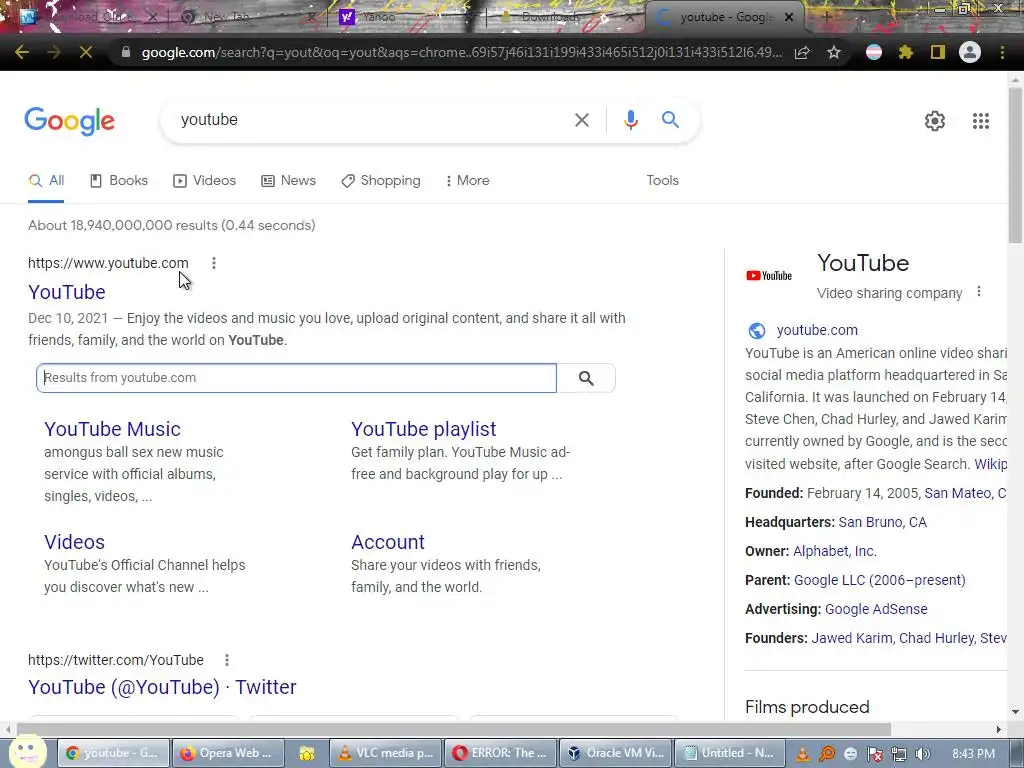1024x768 pixels.
Task: Follow the Google LLC parent link
Action: (879, 580)
